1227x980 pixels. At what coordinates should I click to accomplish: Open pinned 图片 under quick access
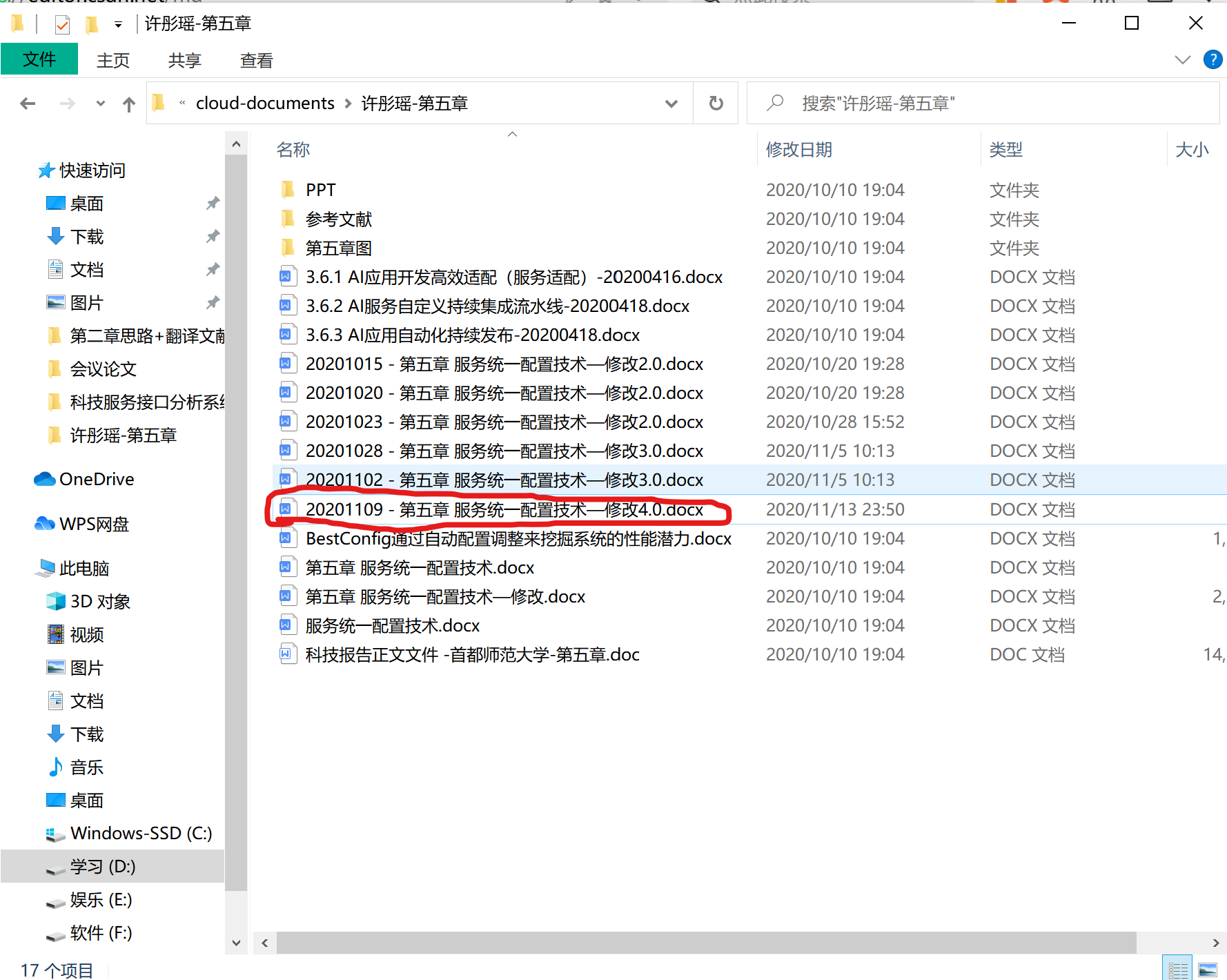[87, 303]
